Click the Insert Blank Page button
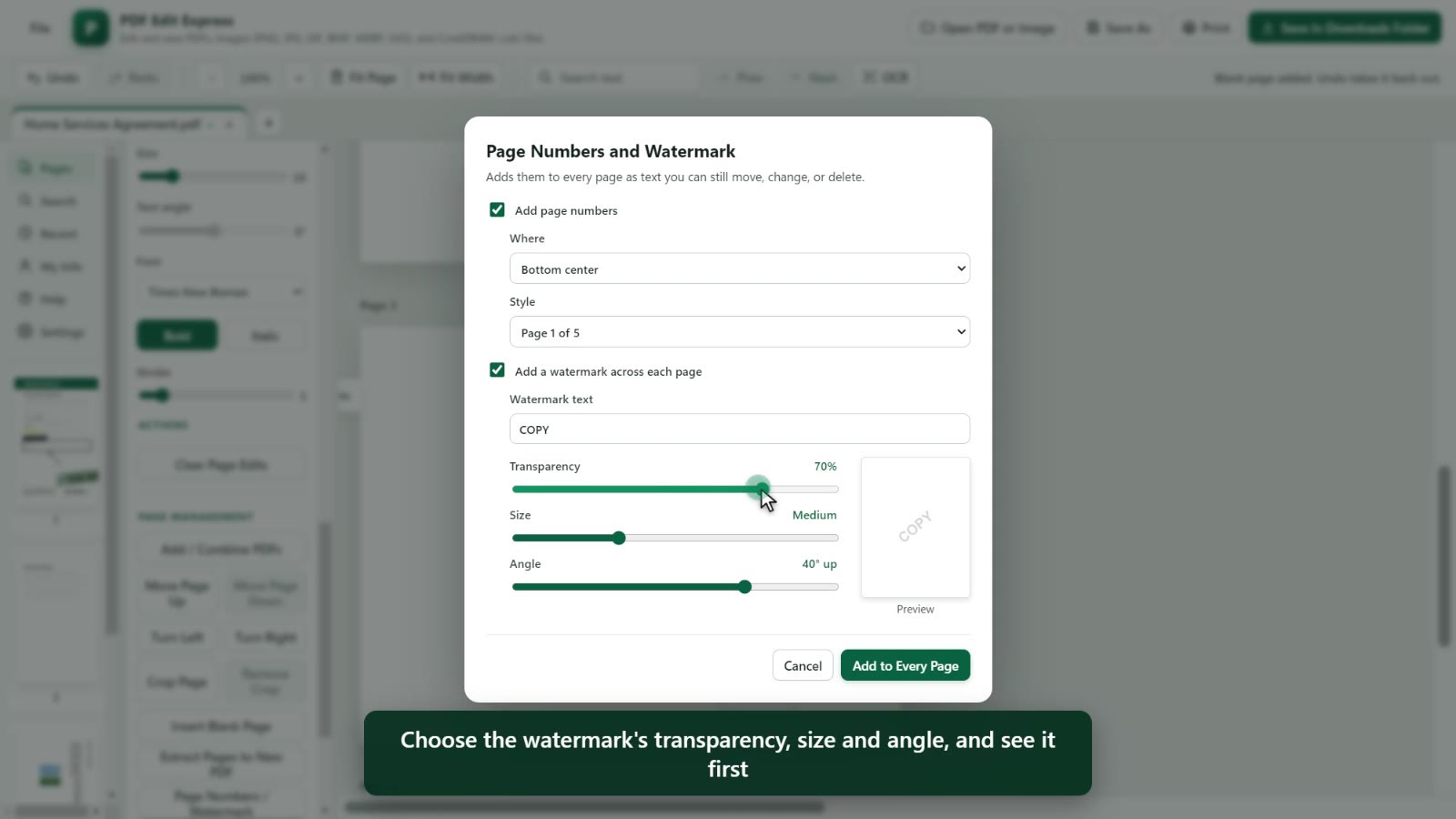1456x819 pixels. (221, 726)
